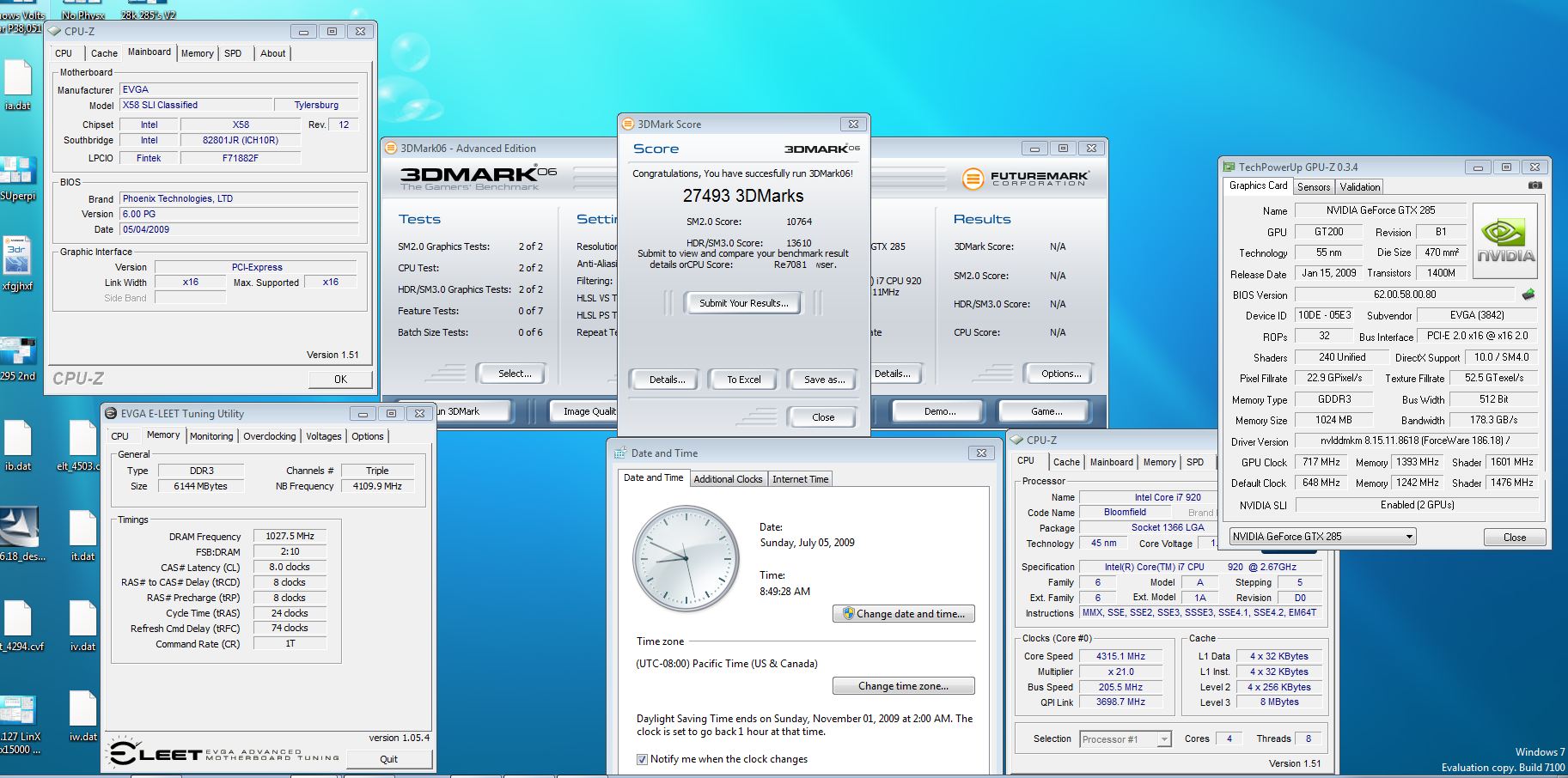
Task: Switch to the Cache tab in top CPU-Z window
Action: coord(104,53)
